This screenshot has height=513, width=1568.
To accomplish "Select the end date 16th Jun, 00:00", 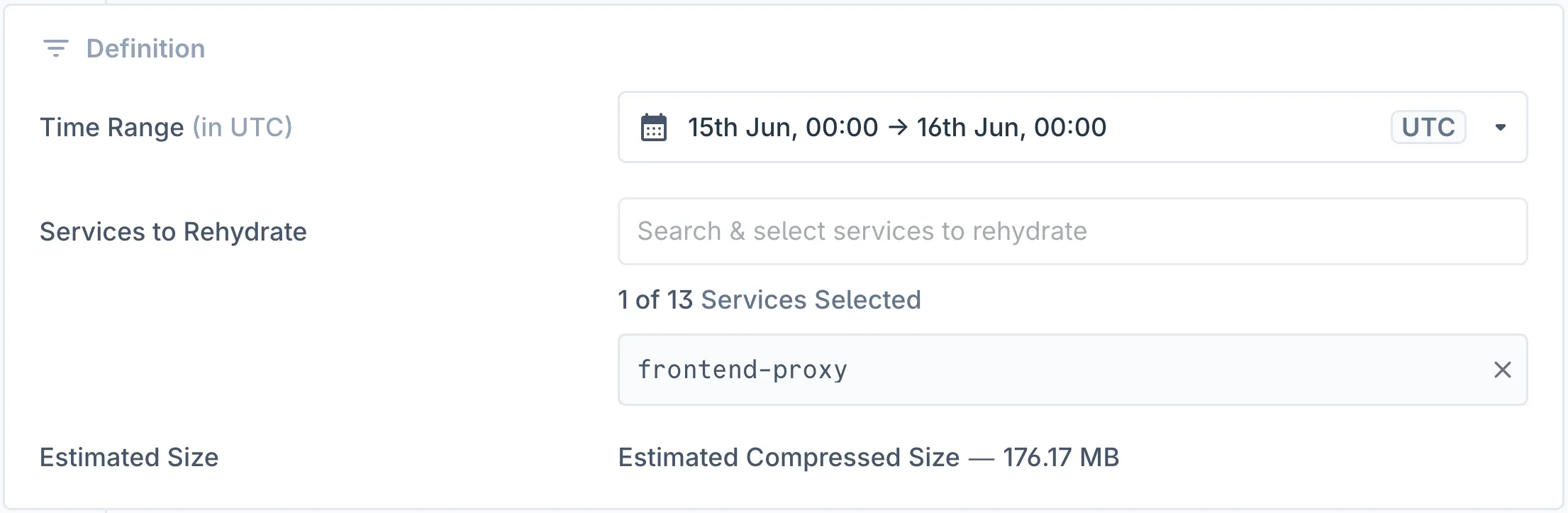I will point(1011,128).
